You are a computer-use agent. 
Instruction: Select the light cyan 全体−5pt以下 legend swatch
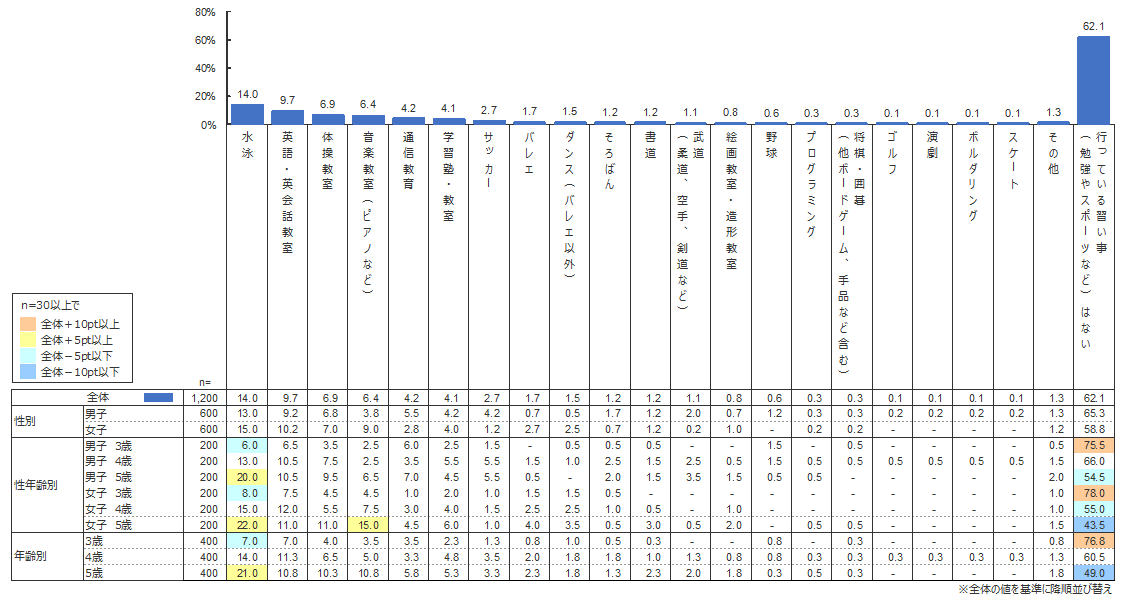[x=30, y=356]
